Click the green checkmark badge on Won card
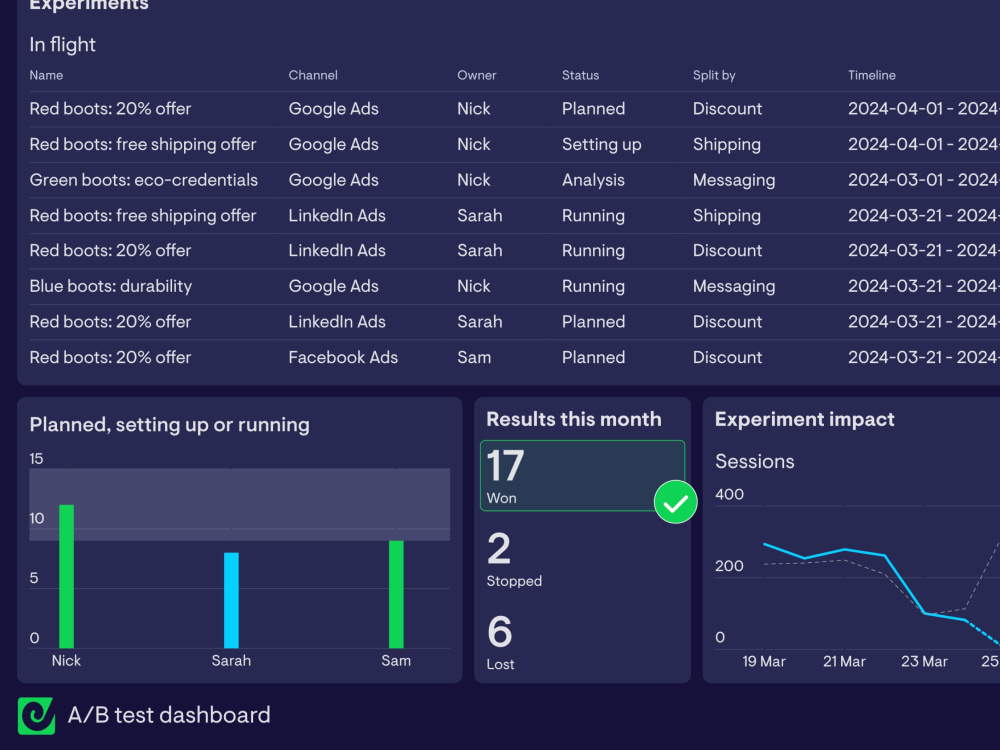This screenshot has height=750, width=1000. point(675,502)
